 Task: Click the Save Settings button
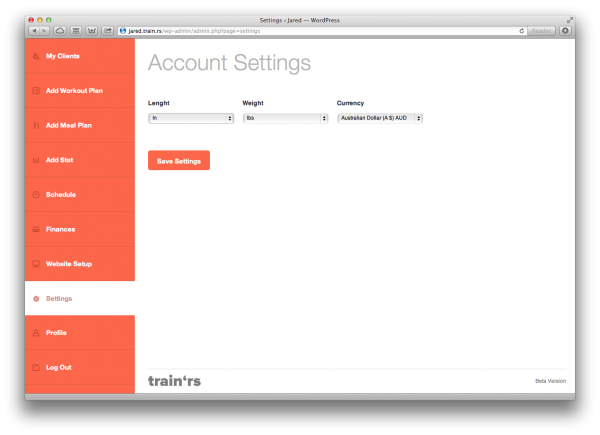click(179, 160)
